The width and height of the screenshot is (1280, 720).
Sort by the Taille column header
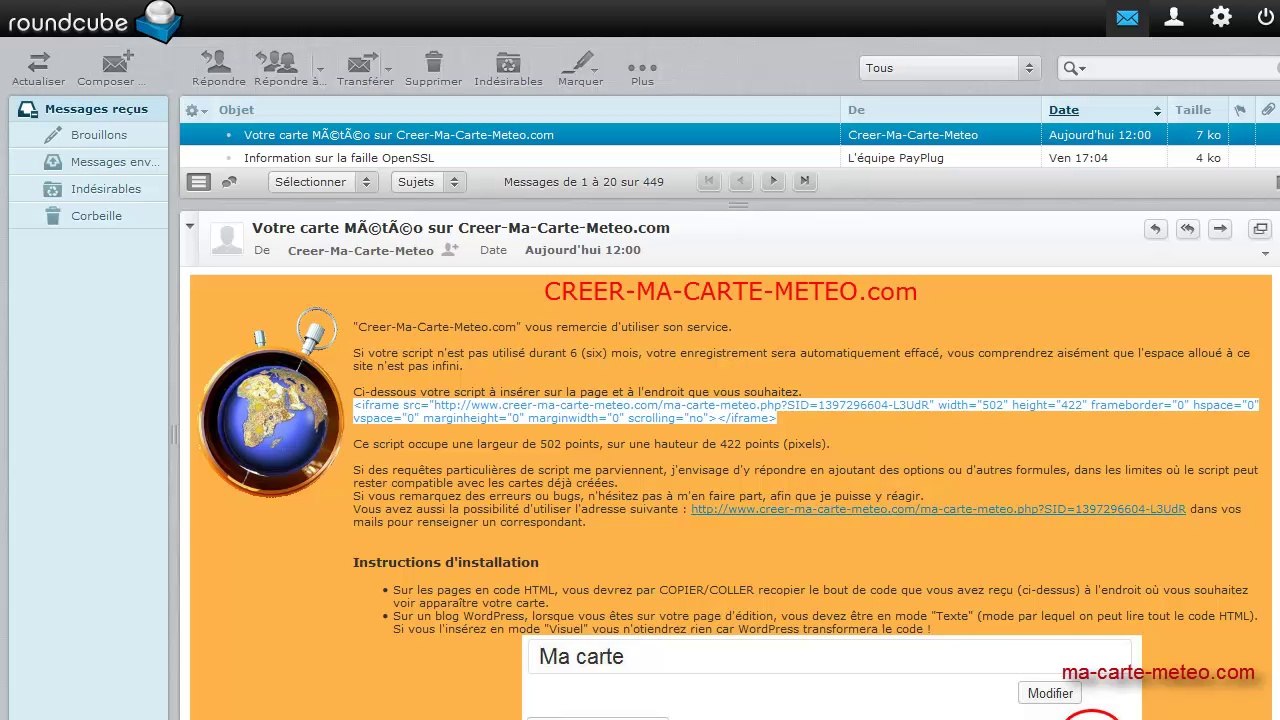point(1192,110)
